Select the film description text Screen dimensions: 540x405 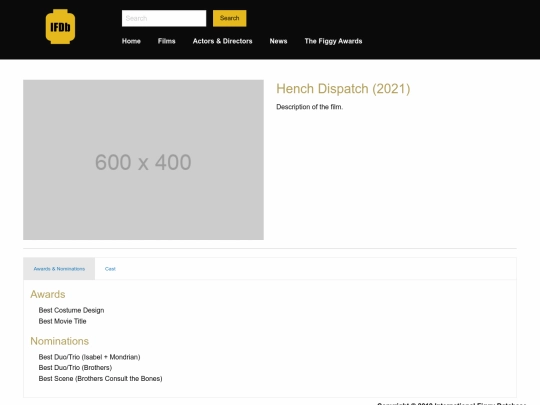click(x=309, y=107)
